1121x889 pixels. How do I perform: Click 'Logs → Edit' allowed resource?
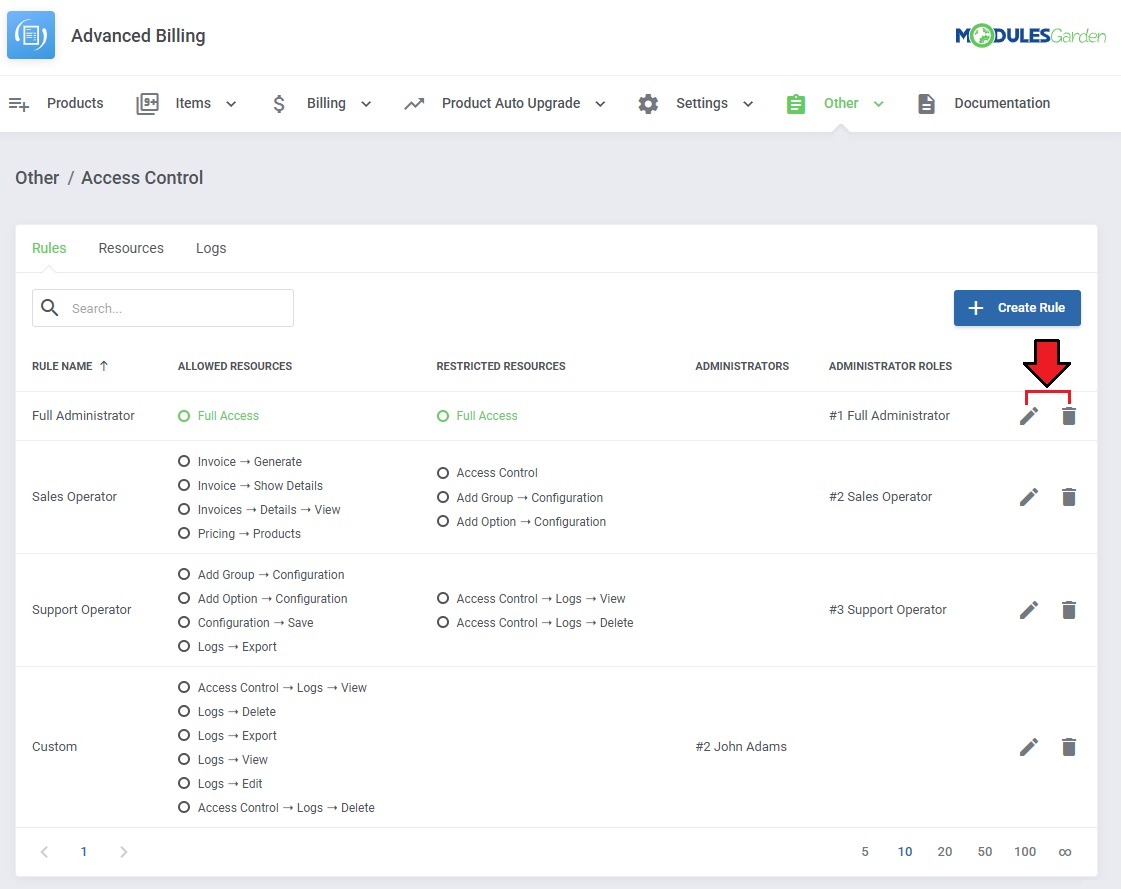coord(229,784)
